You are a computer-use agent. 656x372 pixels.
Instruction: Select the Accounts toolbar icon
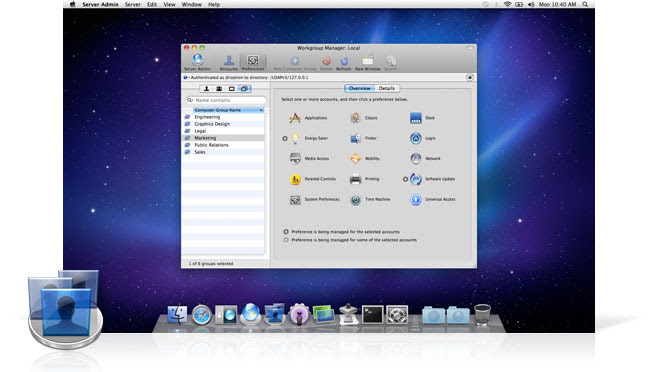(x=228, y=62)
